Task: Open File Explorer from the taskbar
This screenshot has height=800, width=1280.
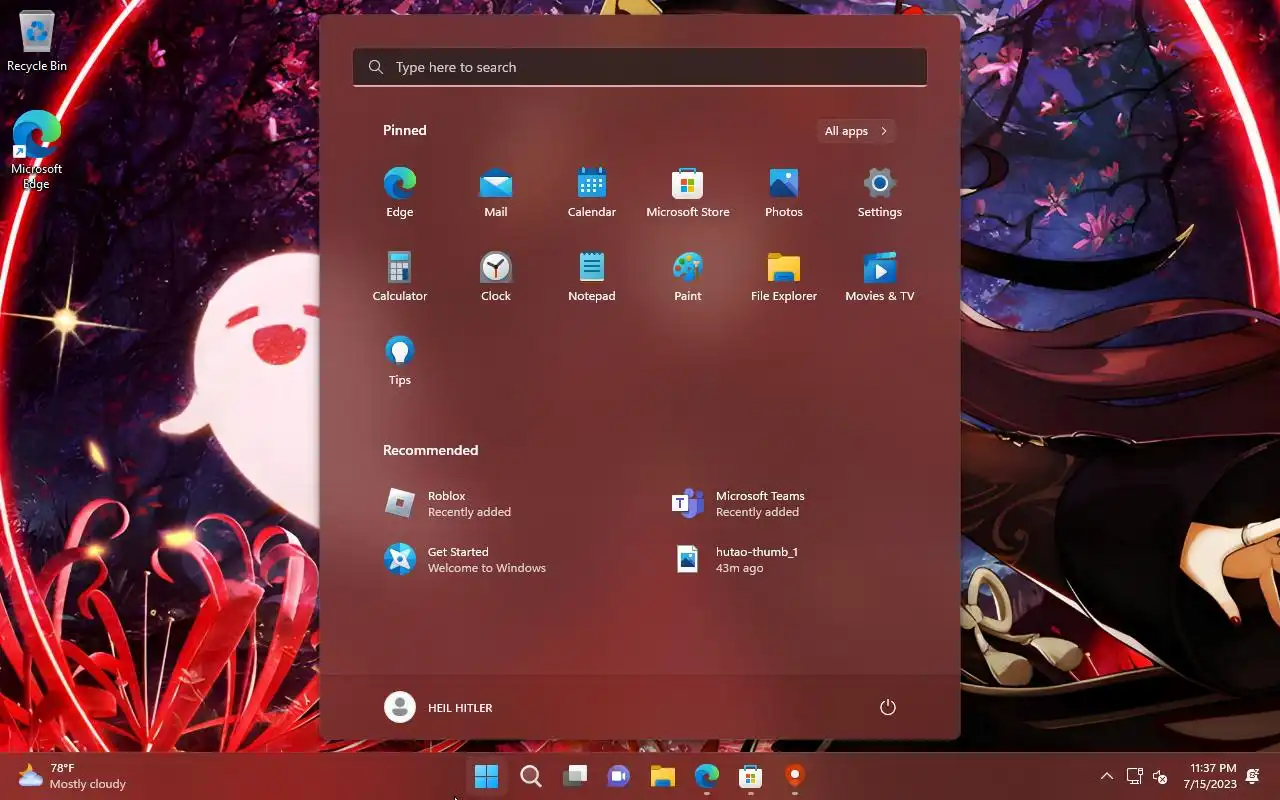Action: point(663,776)
